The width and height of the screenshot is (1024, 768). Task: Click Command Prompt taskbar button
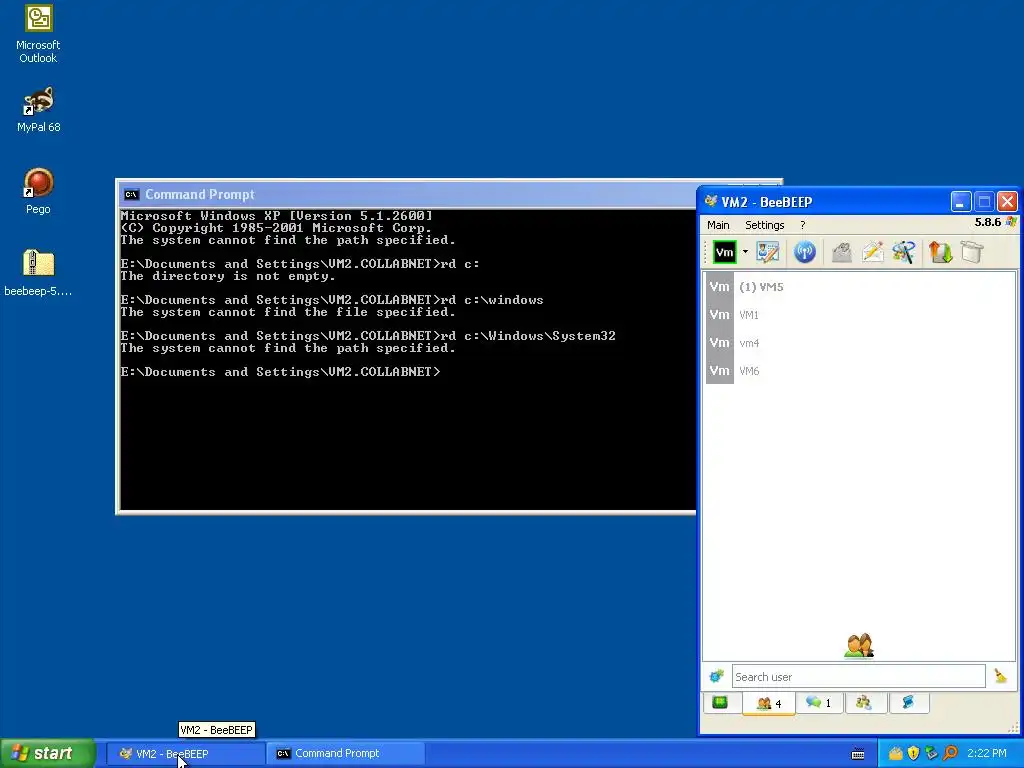click(x=346, y=754)
